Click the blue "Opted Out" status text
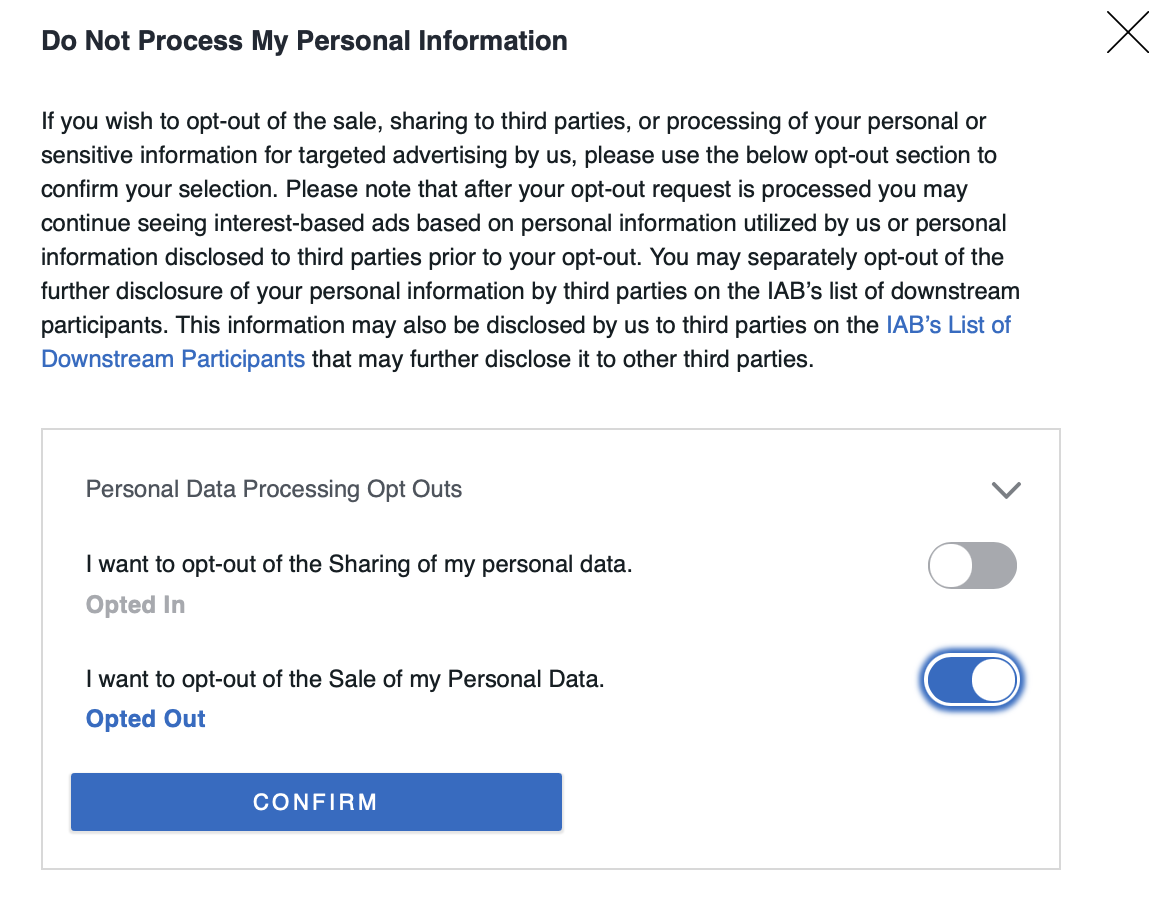Image resolution: width=1166 pixels, height=902 pixels. [x=146, y=719]
